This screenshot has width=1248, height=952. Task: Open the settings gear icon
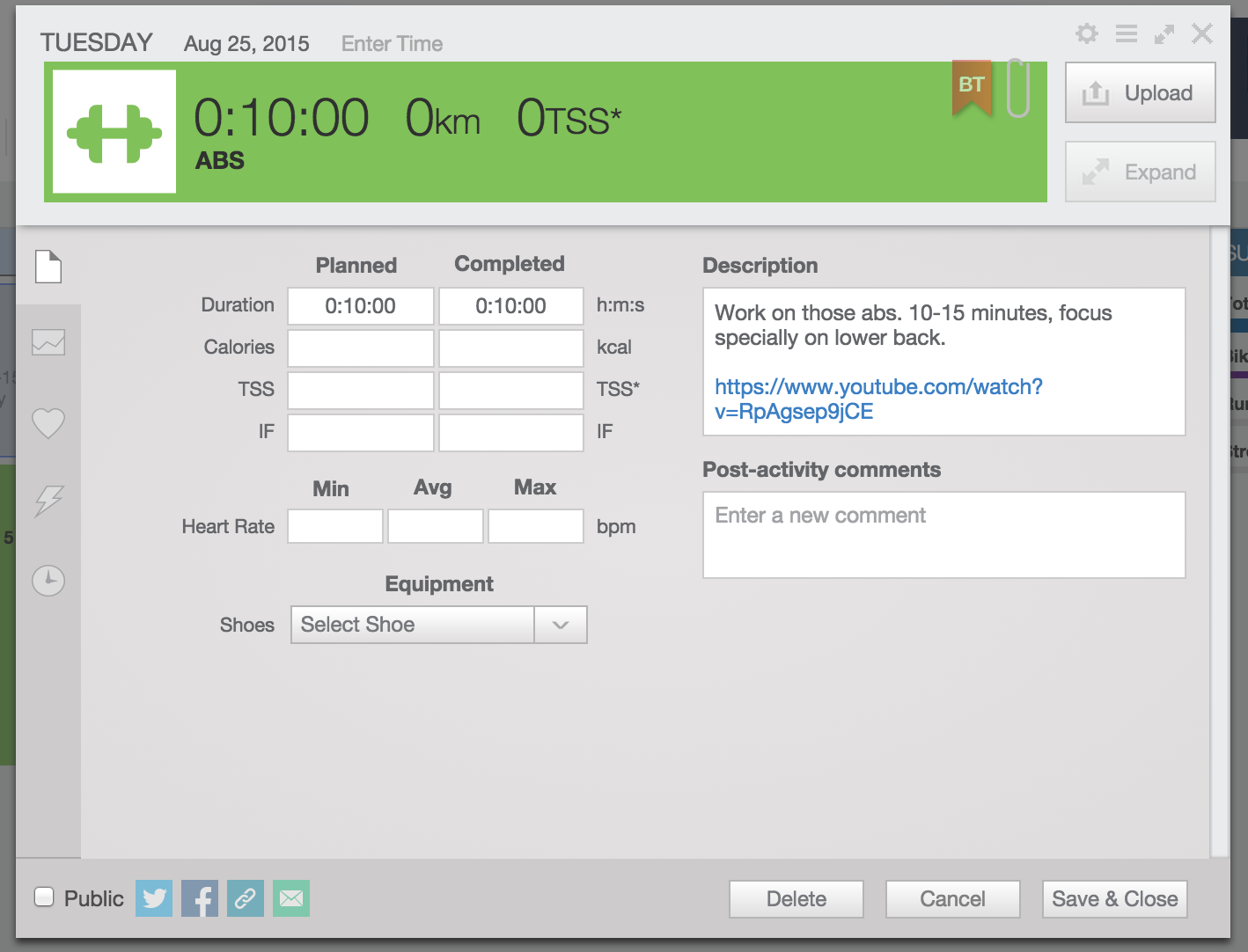click(1087, 33)
